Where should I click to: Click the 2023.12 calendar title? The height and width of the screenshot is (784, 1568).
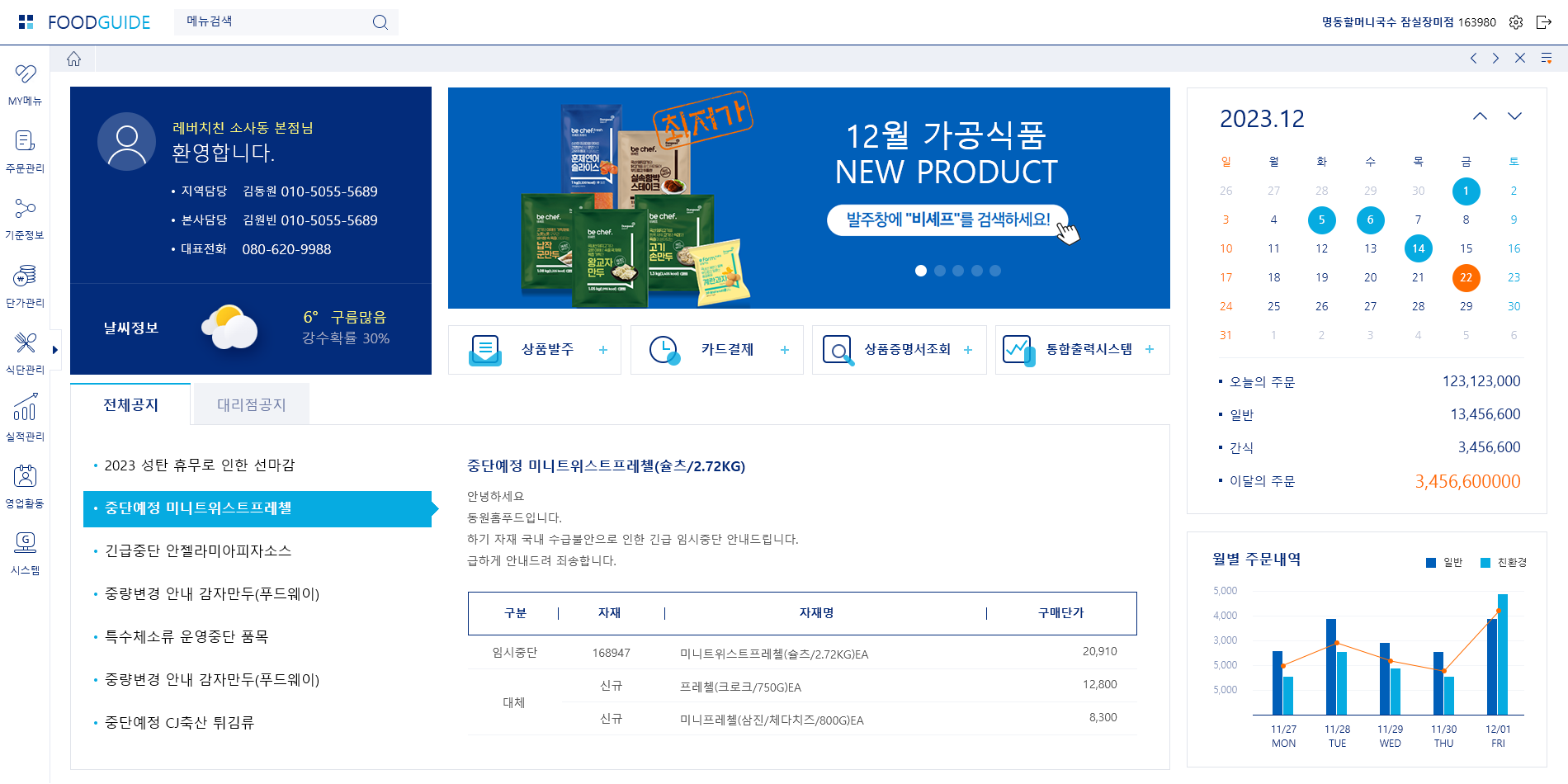coord(1262,119)
